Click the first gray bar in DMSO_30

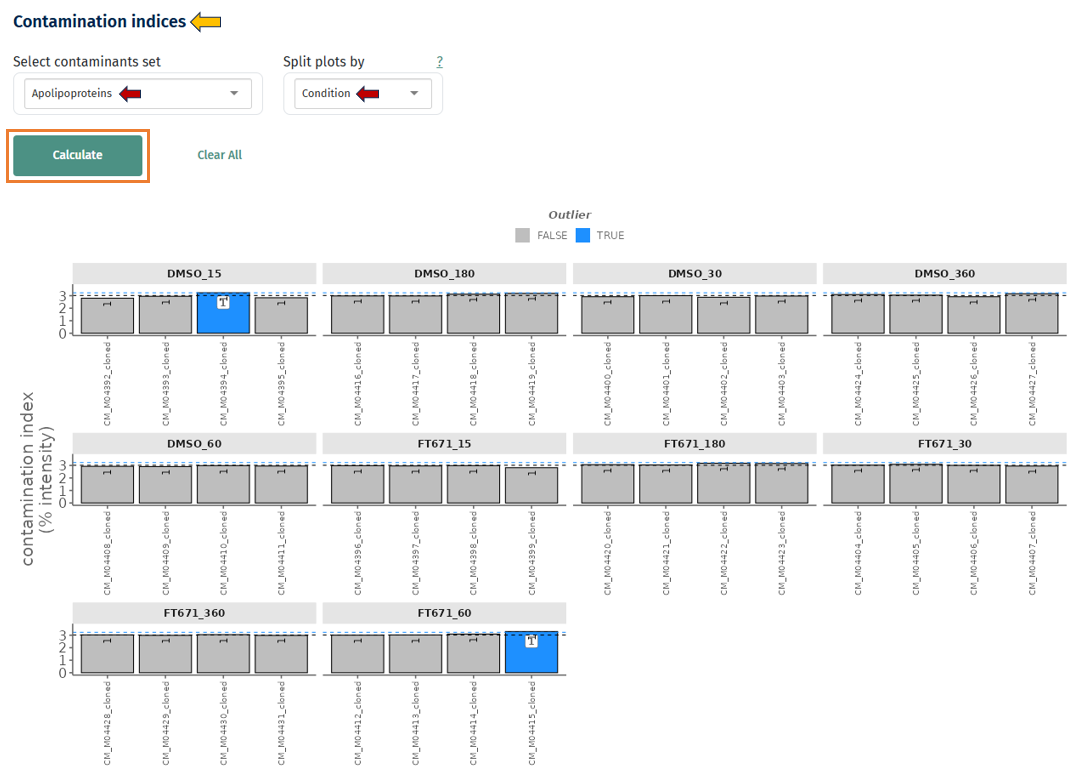607,315
